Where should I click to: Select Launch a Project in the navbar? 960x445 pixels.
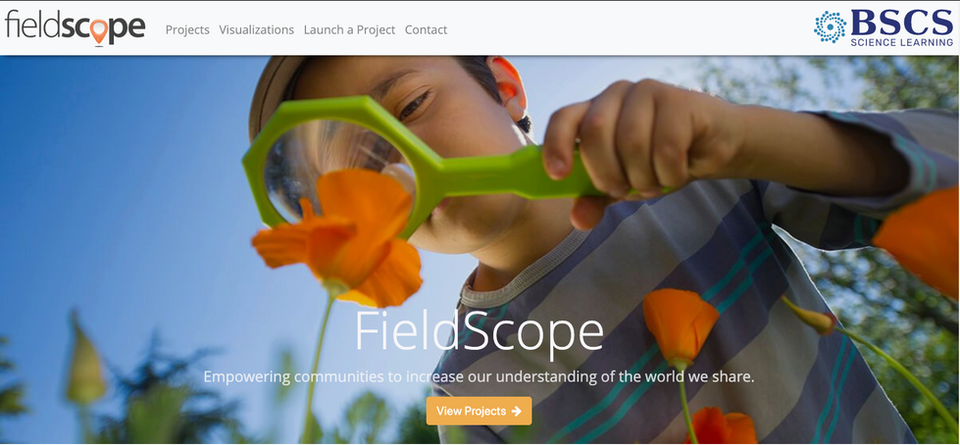(350, 29)
